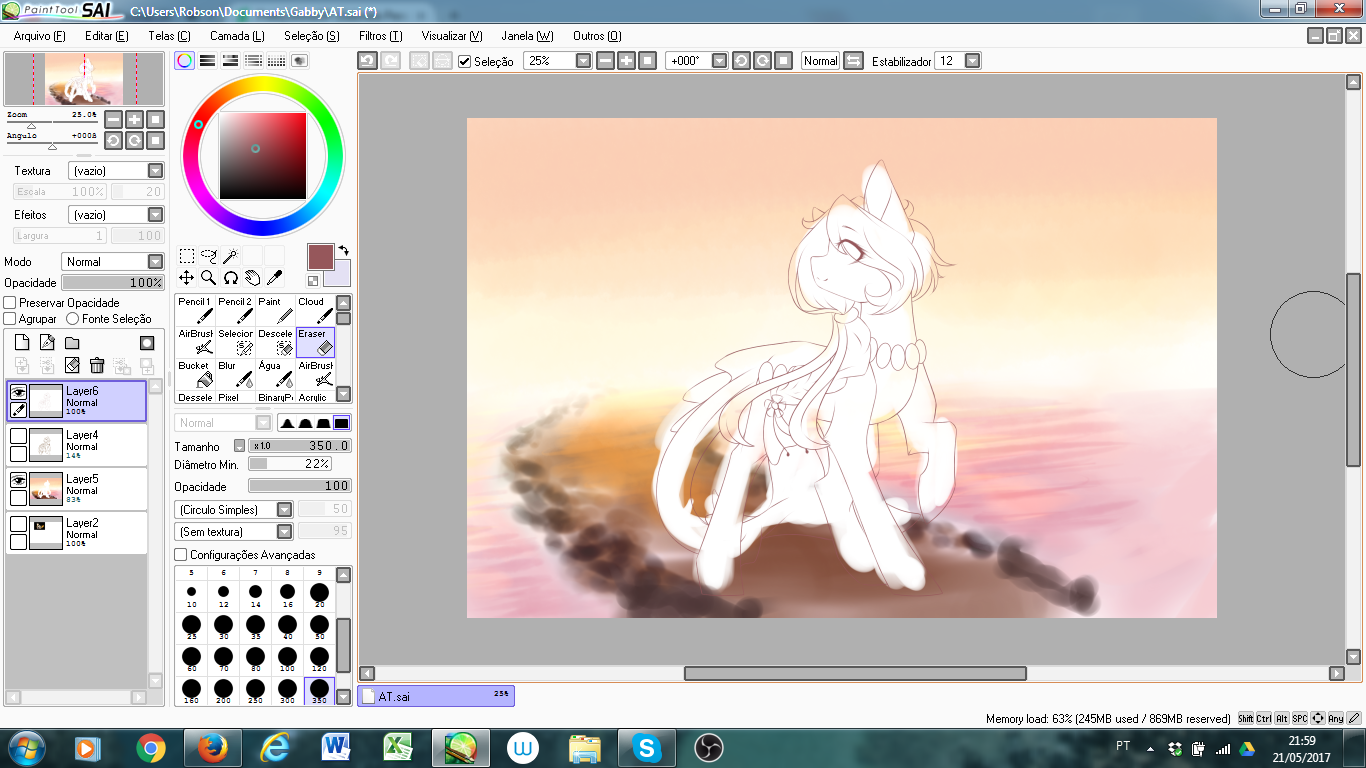Choose the Pencil 2 brush
This screenshot has height=768, width=1366.
[235, 310]
